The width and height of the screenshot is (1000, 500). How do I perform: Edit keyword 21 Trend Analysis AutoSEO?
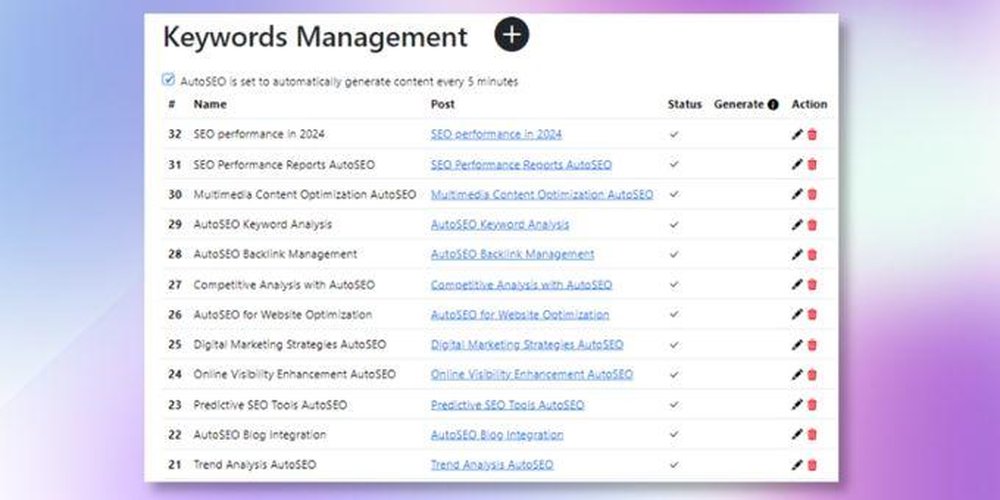point(797,465)
